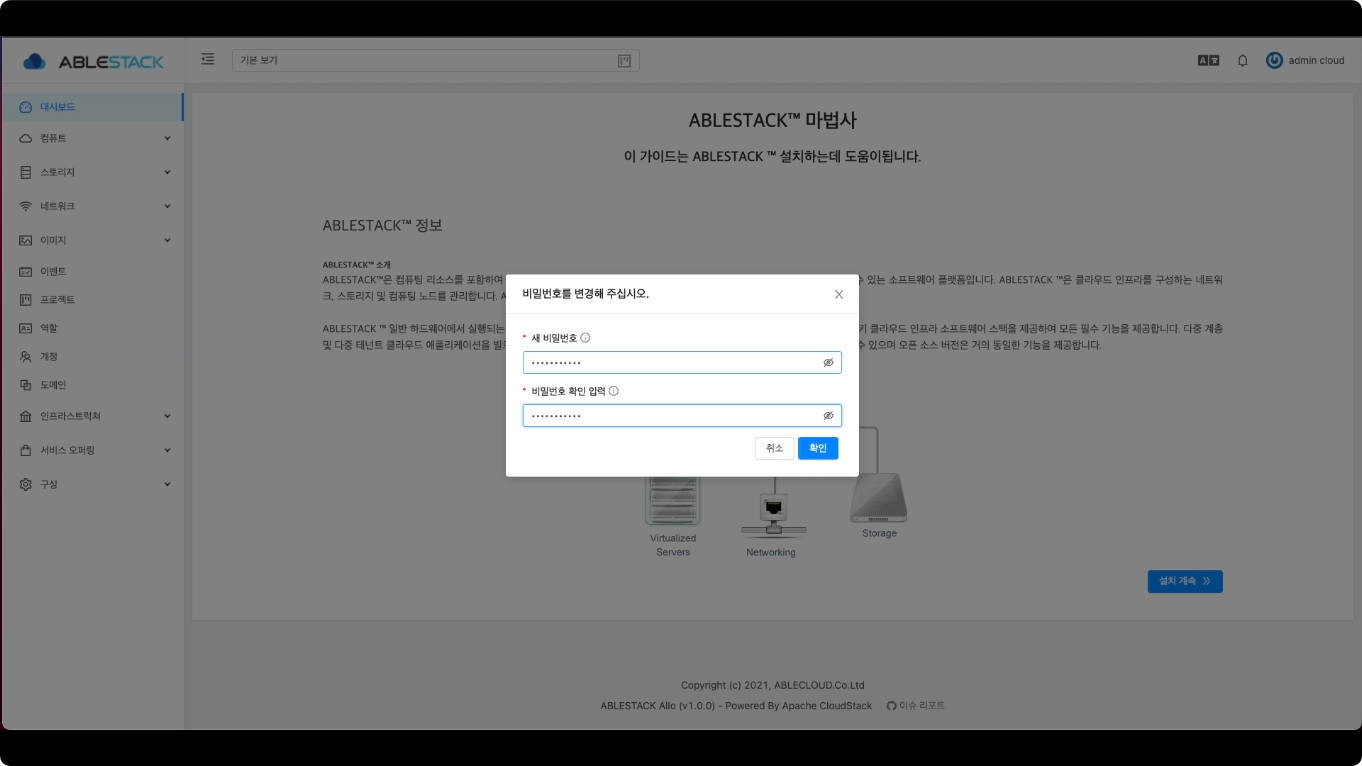This screenshot has width=1362, height=766.
Task: Click info icon next to 비밀번호 확인 입력
Action: tap(614, 391)
